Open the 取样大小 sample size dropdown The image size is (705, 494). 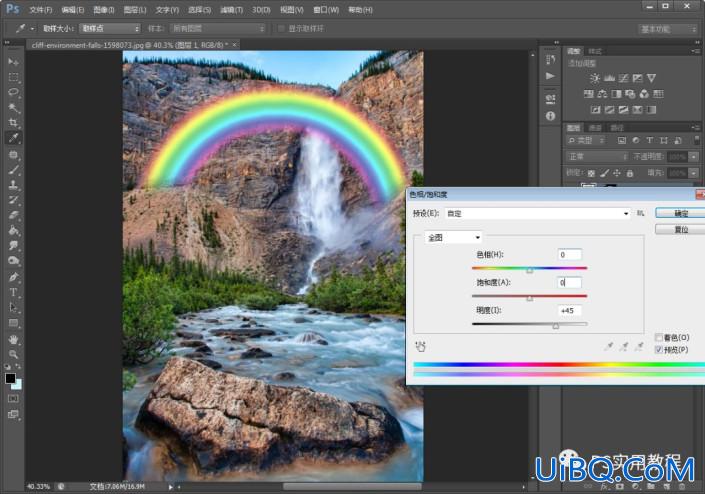[110, 29]
